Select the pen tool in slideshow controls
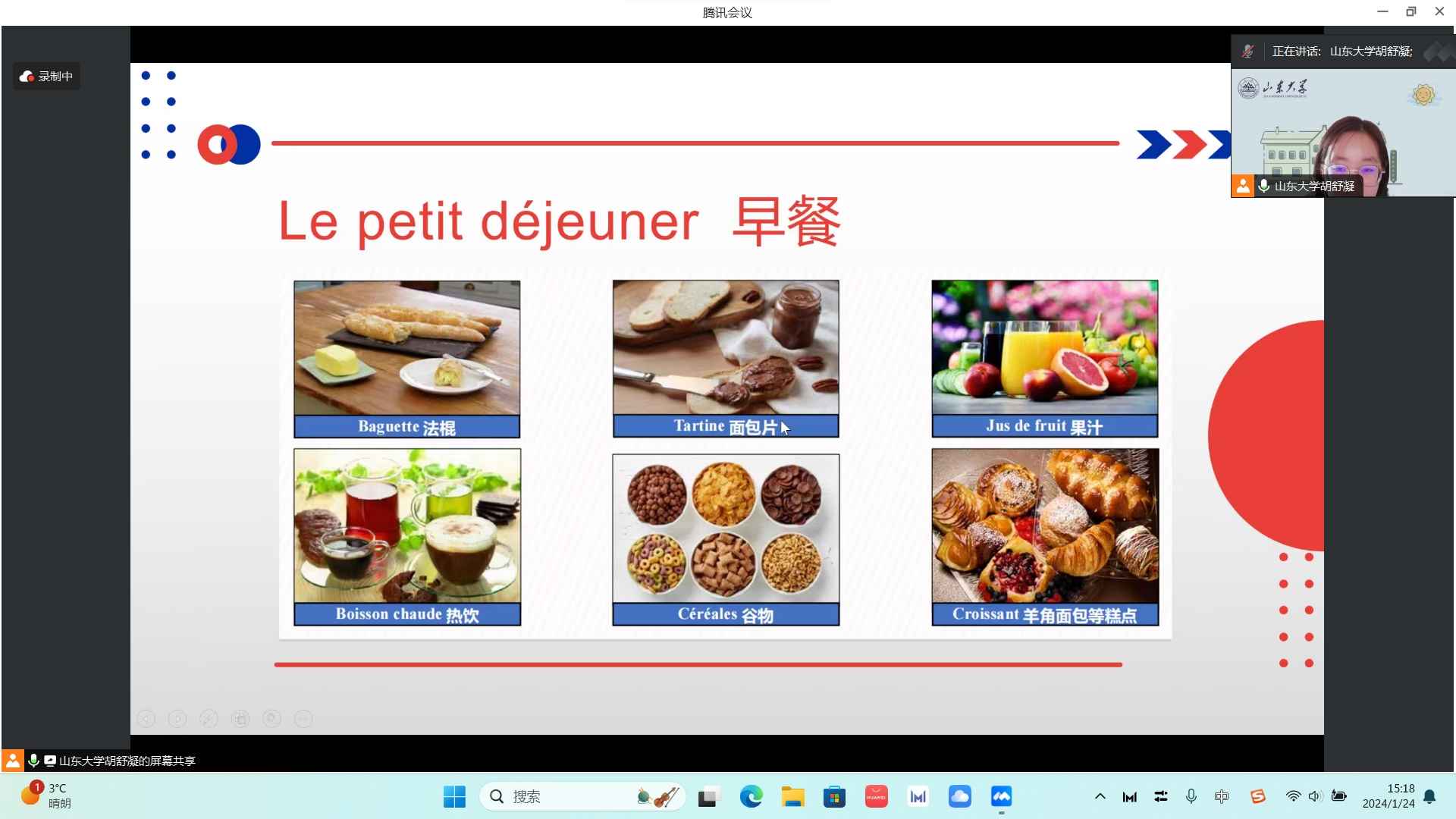Viewport: 1456px width, 819px height. 209,719
